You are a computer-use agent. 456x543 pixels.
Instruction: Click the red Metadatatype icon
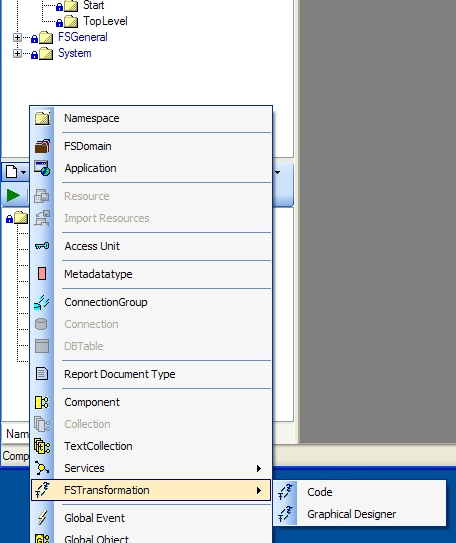coord(42,274)
